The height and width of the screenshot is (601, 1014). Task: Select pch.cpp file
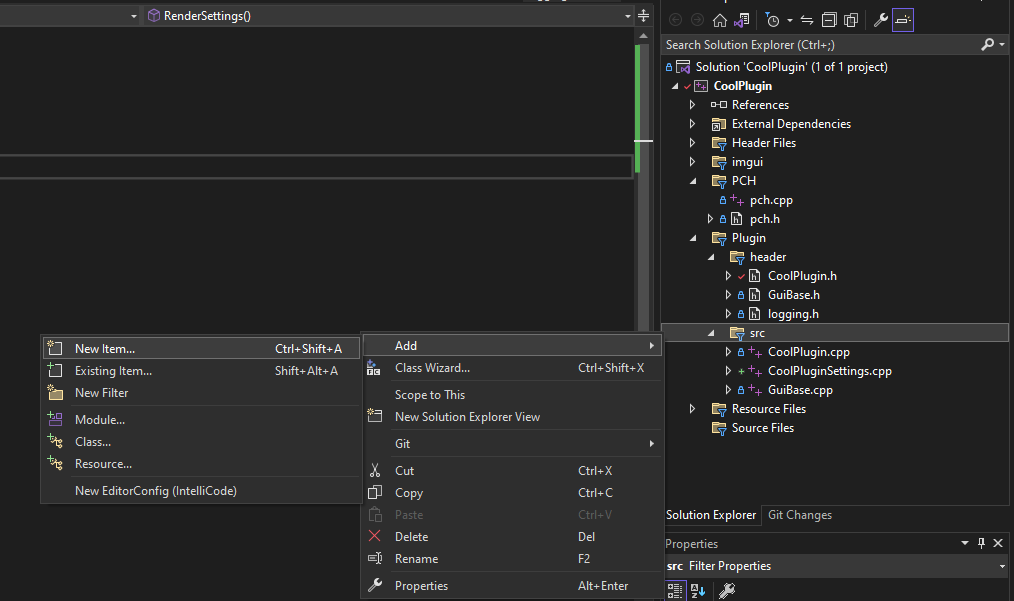pos(771,200)
